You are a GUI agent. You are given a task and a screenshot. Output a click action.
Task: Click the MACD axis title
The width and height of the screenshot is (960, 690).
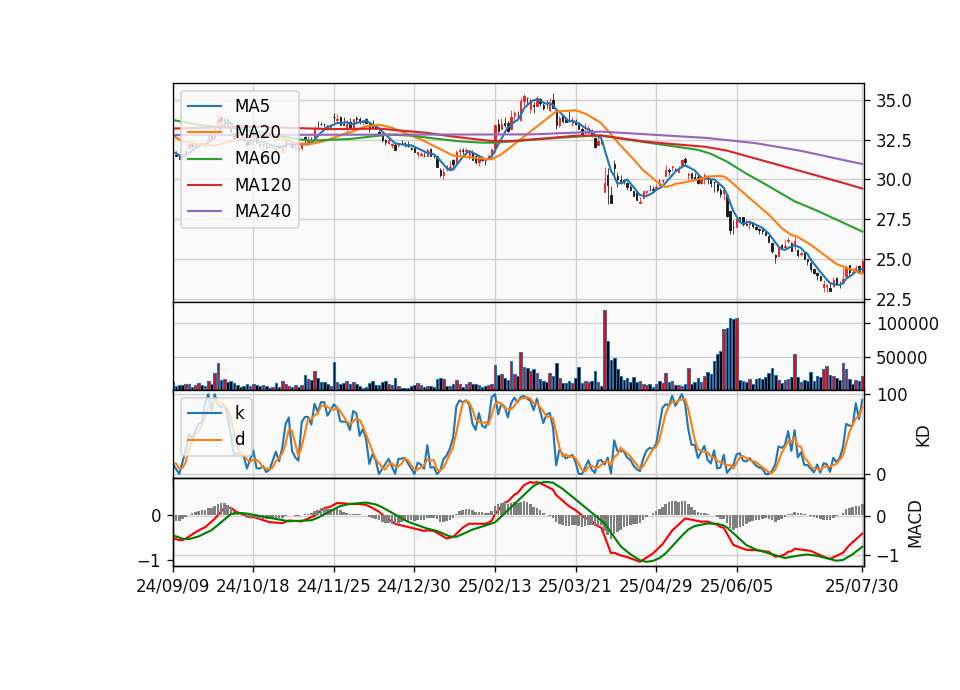(x=915, y=524)
